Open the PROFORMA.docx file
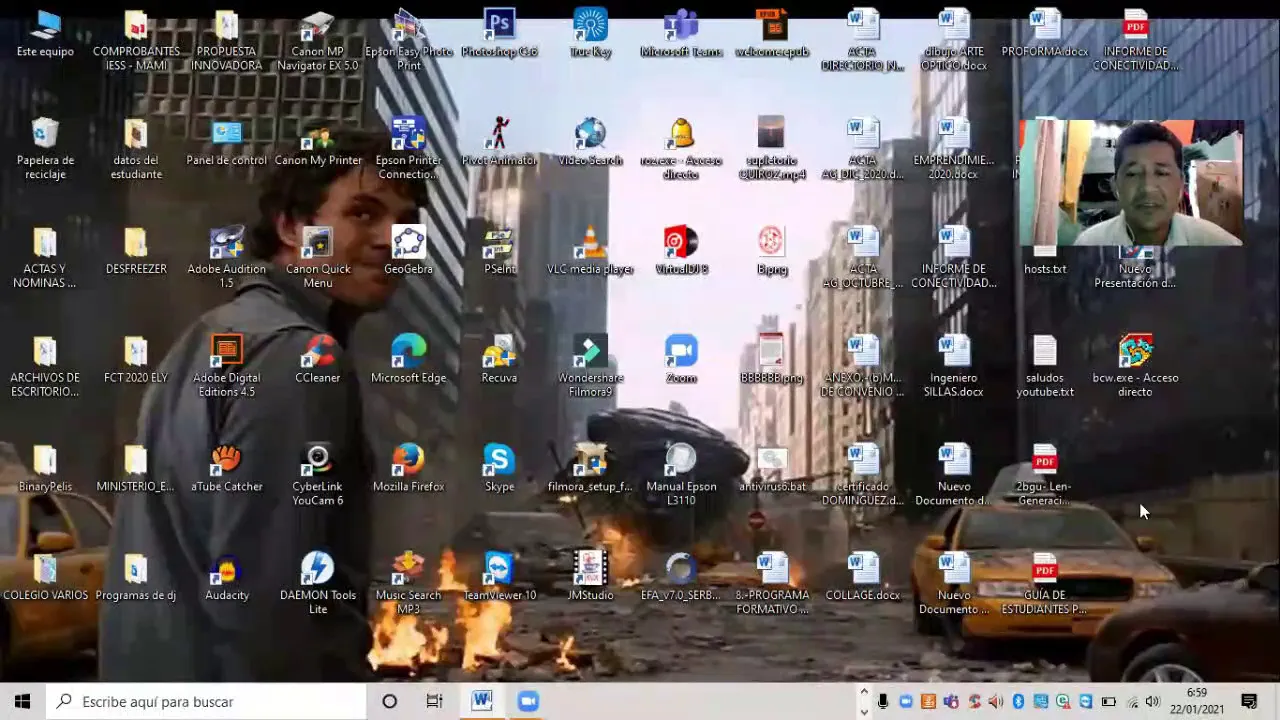The image size is (1280, 720). (1045, 33)
